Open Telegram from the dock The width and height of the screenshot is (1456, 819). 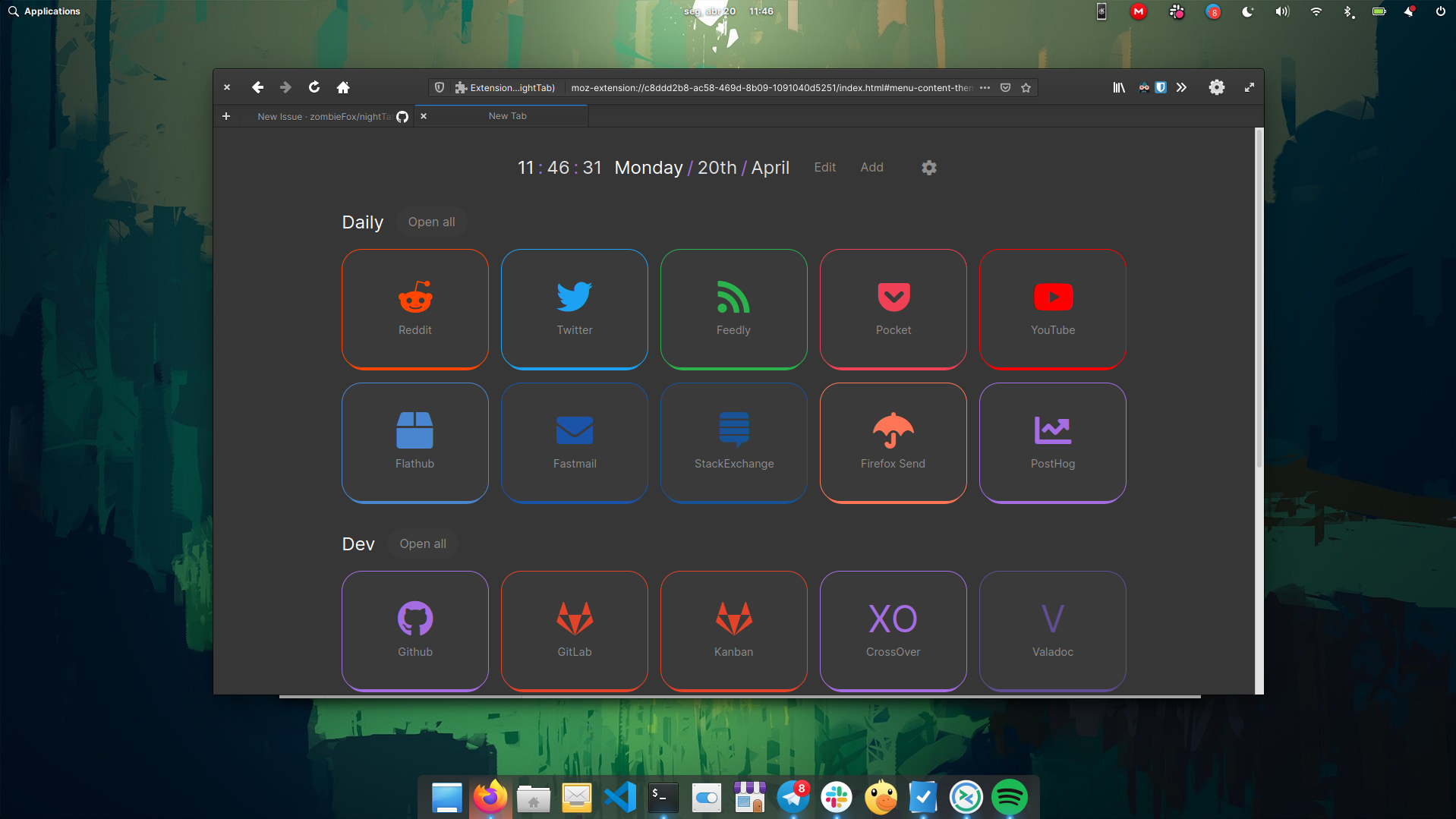(x=793, y=797)
